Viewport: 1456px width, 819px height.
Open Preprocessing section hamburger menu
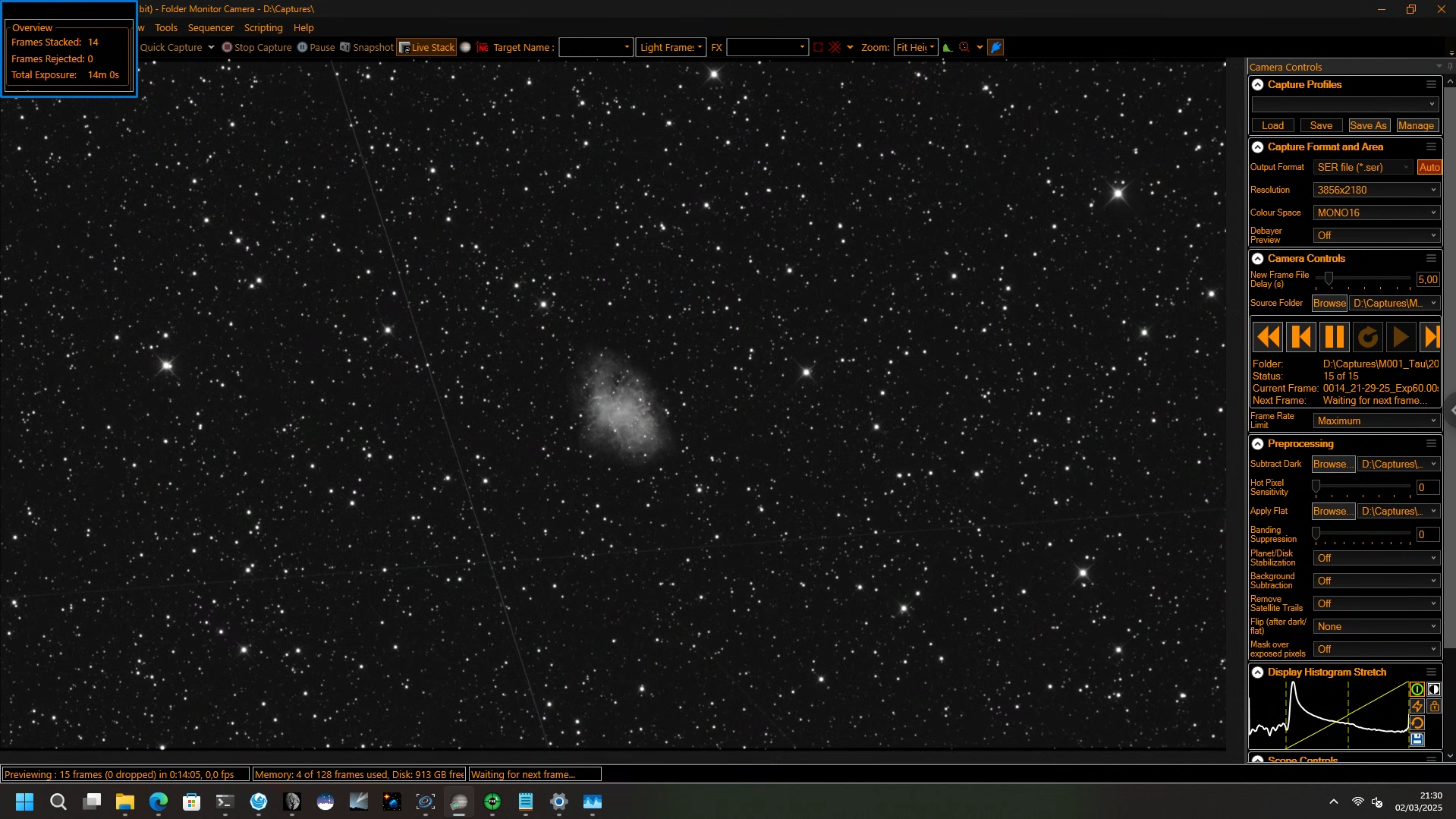(1431, 444)
